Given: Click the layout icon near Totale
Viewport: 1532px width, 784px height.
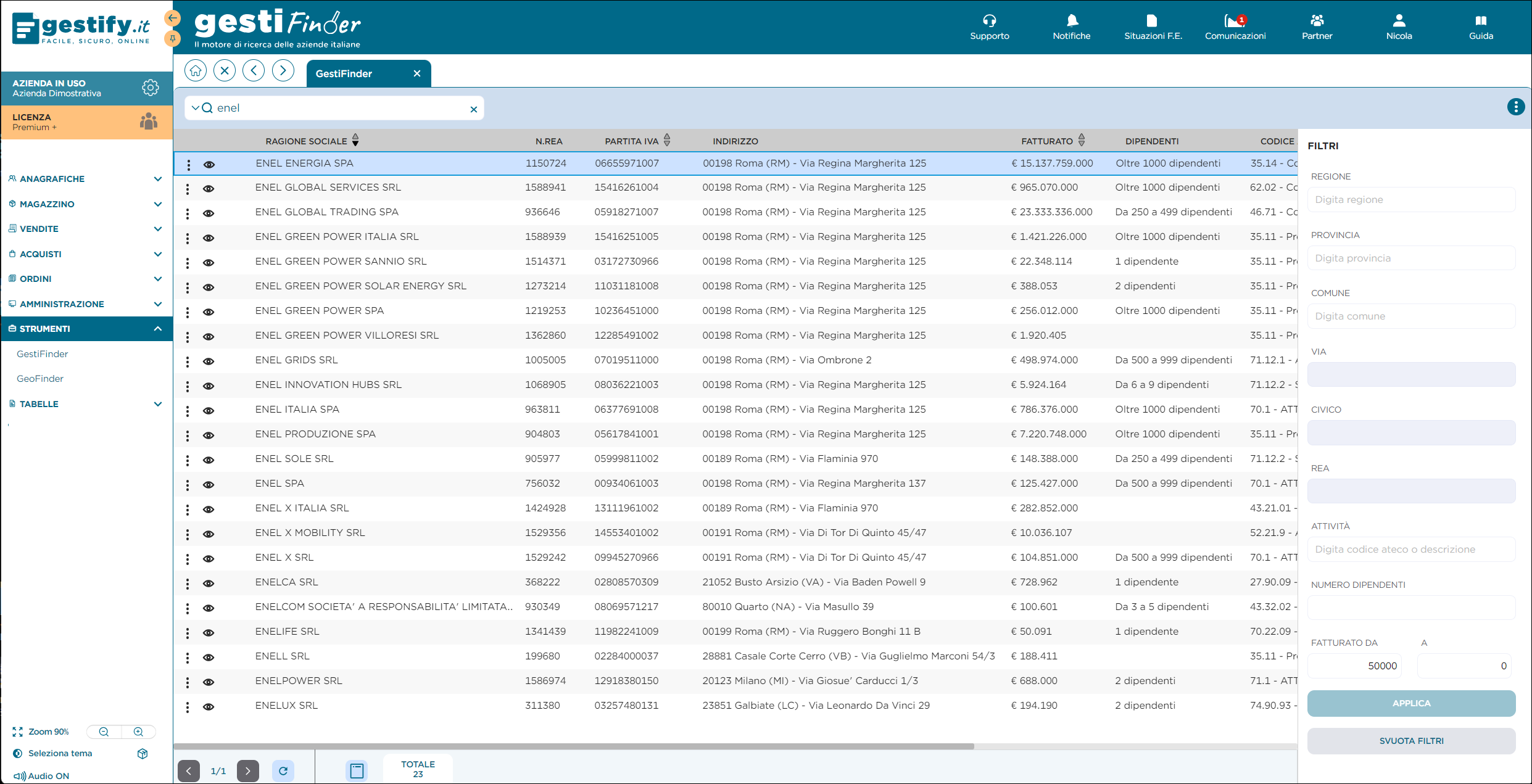Looking at the screenshot, I should click(357, 771).
